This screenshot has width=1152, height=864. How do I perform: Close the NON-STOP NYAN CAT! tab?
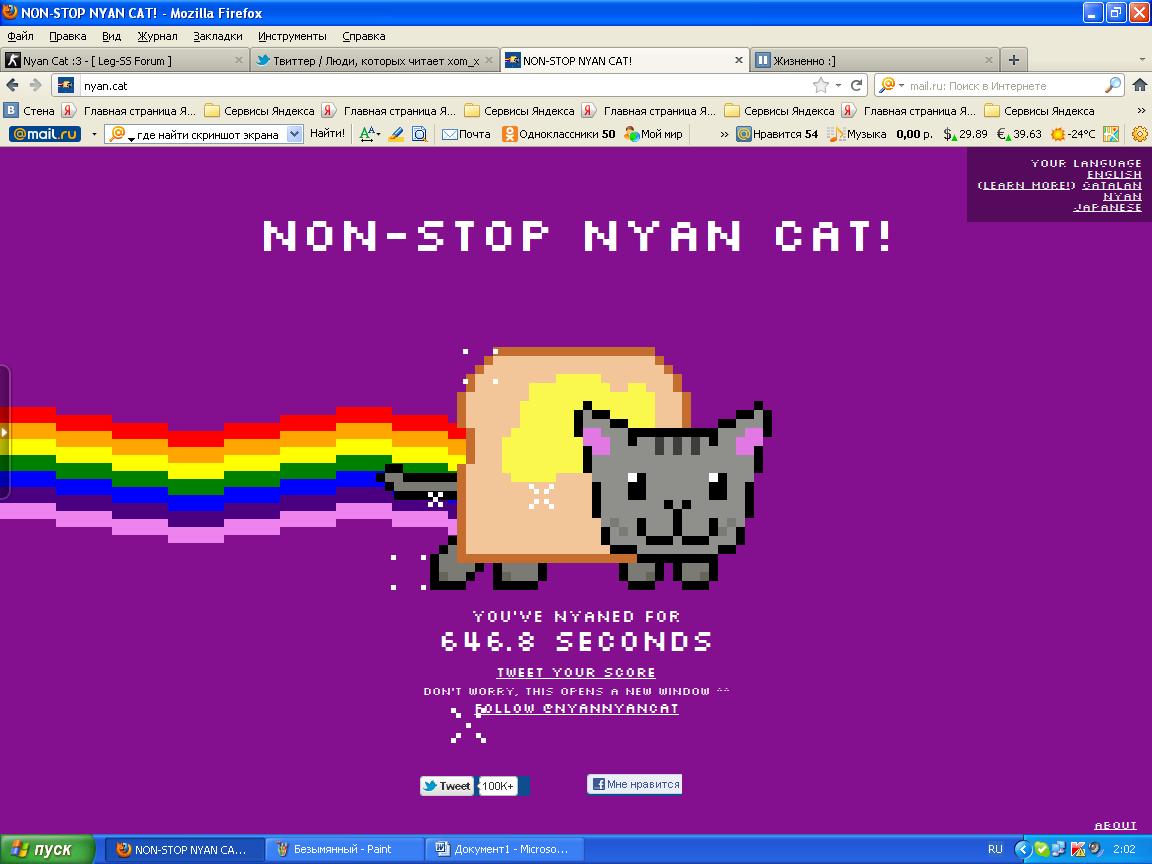coord(738,60)
